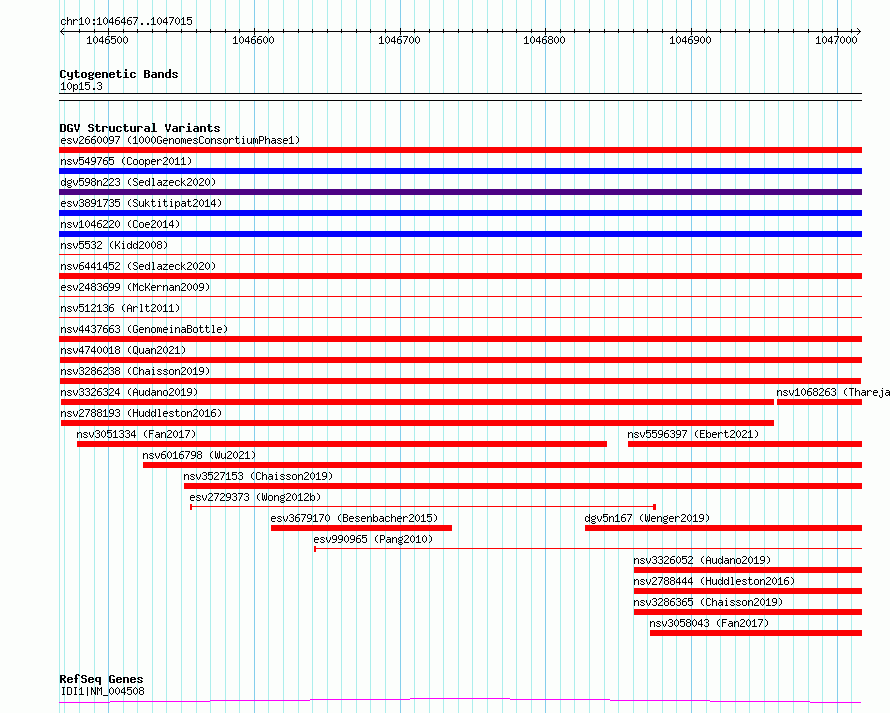Open nsv1046220 (Coe2014) variant details
Image resolution: width=890 pixels, height=713 pixels.
120,224
